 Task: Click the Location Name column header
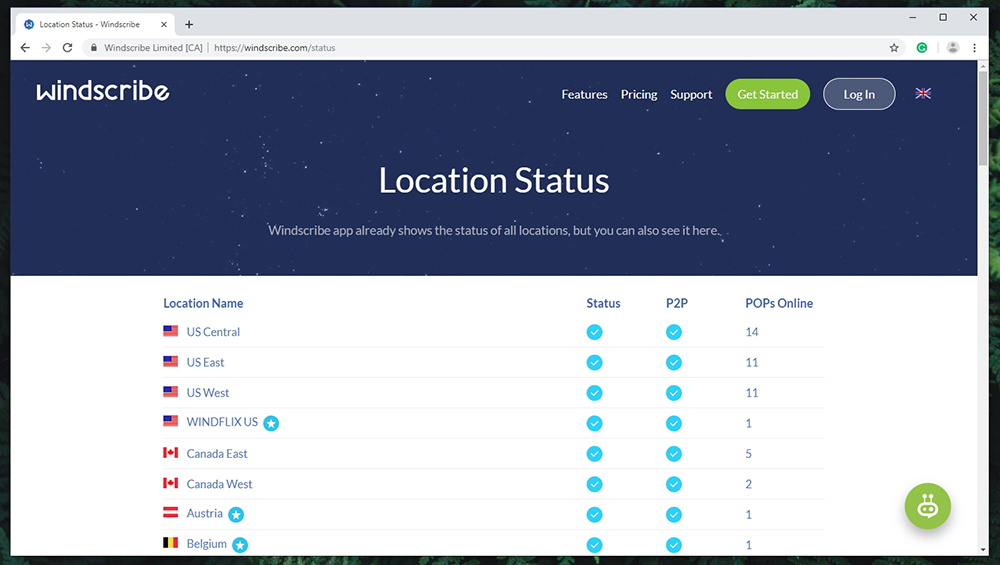click(x=203, y=304)
